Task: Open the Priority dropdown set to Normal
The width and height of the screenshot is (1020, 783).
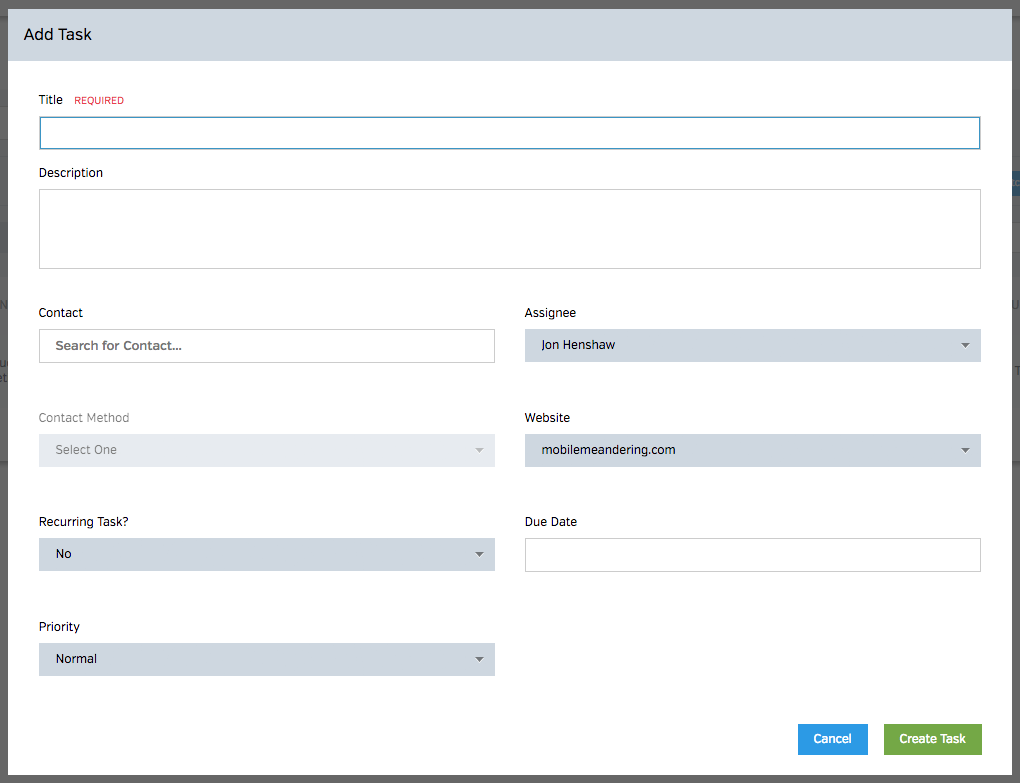Action: (266, 659)
